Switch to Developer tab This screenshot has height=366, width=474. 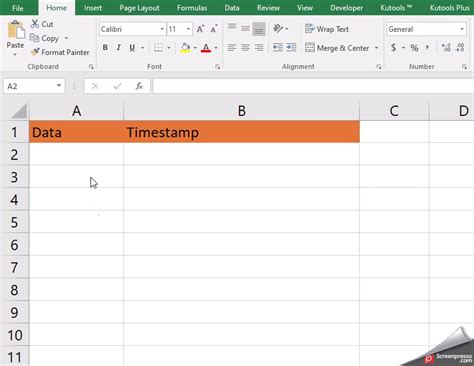[x=346, y=8]
